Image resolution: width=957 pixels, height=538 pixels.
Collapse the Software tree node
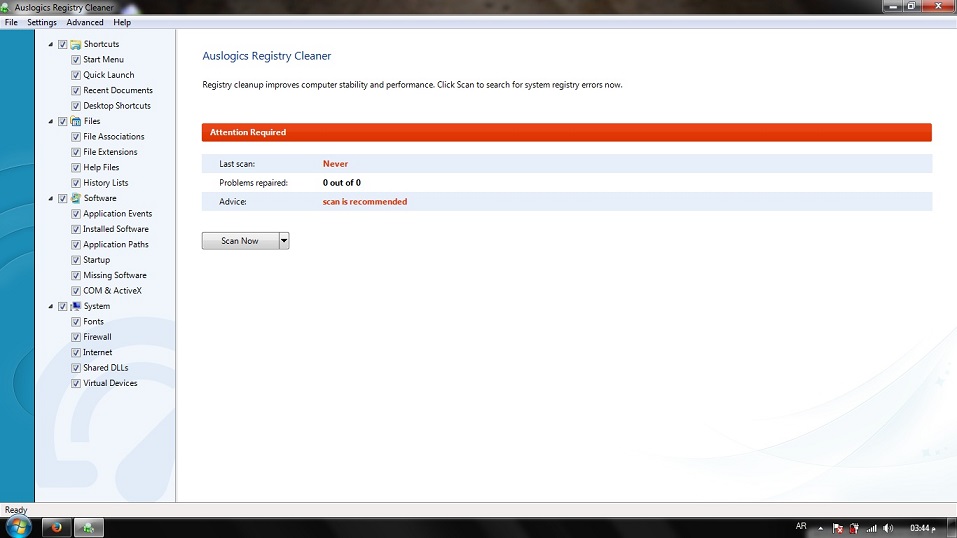click(x=51, y=198)
